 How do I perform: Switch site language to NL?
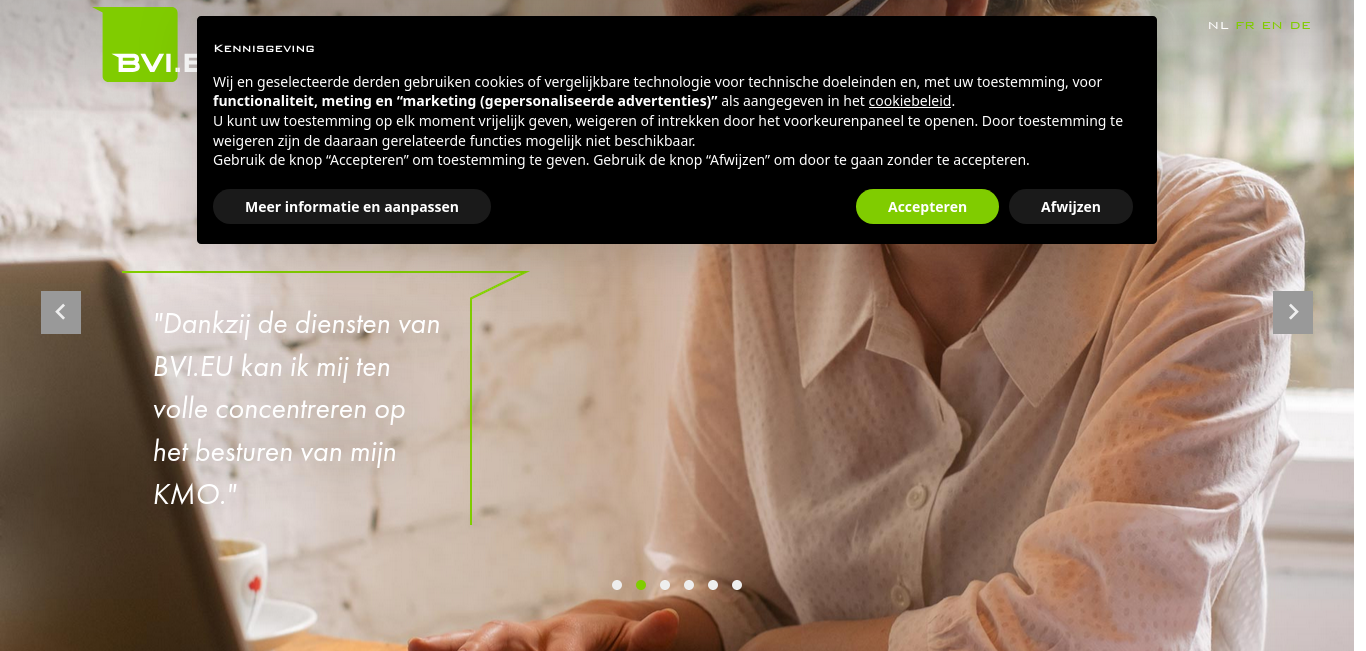coord(1218,25)
